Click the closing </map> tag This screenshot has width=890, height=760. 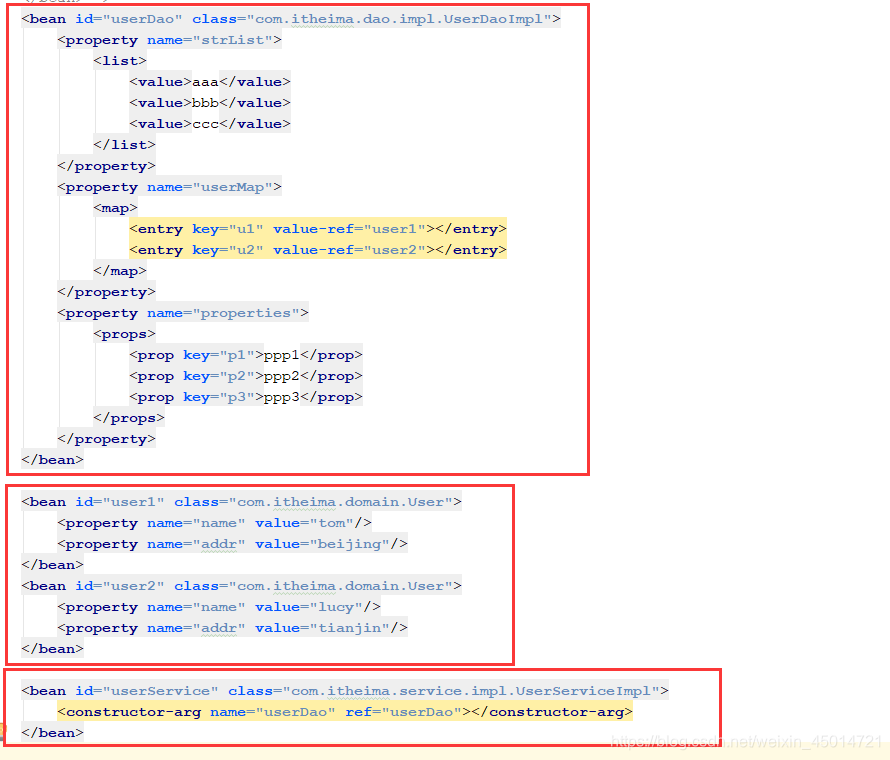coord(120,271)
